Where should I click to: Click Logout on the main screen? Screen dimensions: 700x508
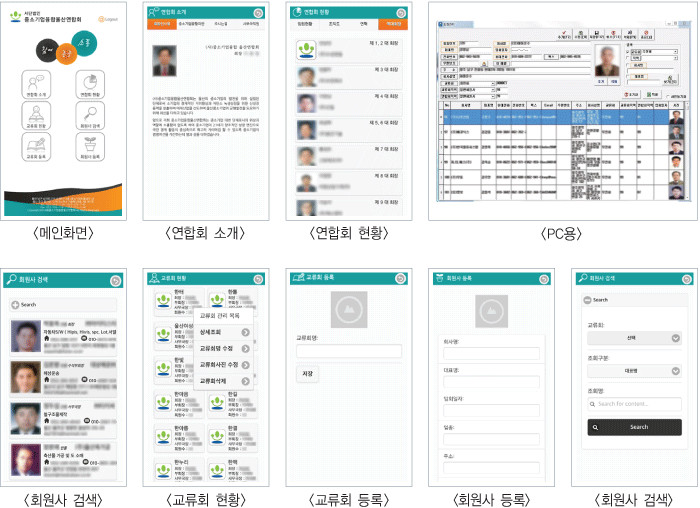click(108, 19)
